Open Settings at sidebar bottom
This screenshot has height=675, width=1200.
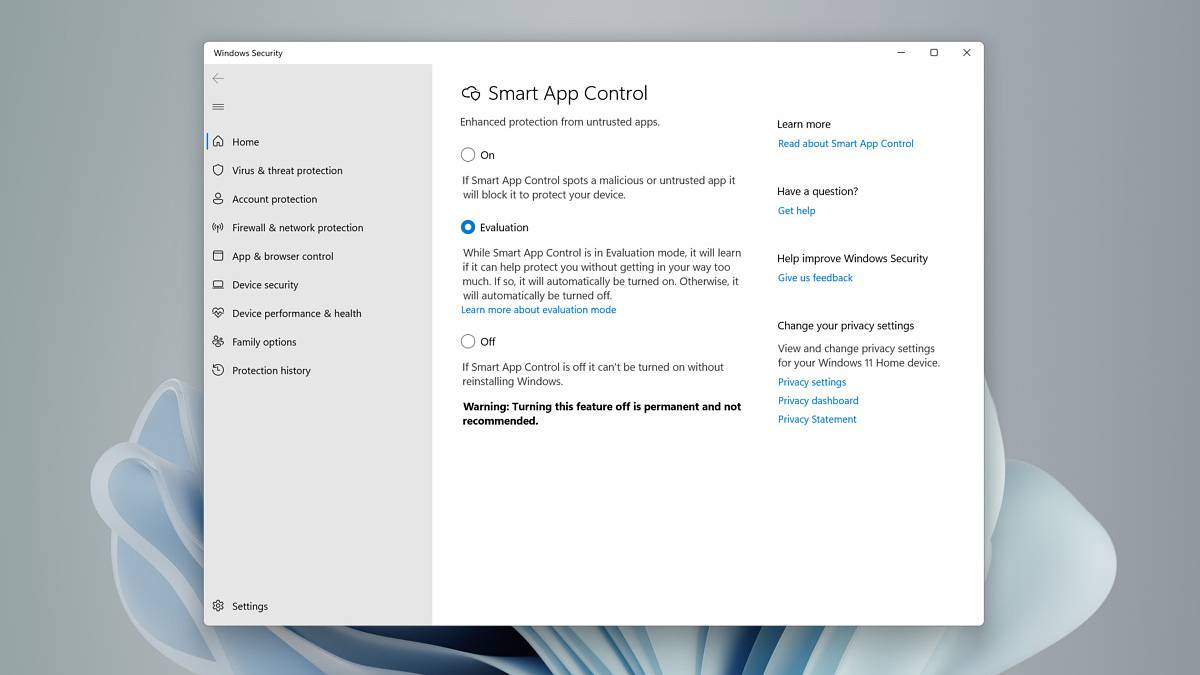(x=318, y=606)
